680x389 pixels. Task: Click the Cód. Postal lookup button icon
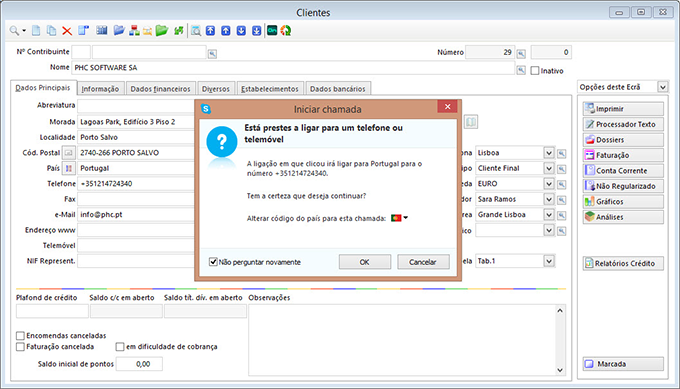[x=69, y=153]
